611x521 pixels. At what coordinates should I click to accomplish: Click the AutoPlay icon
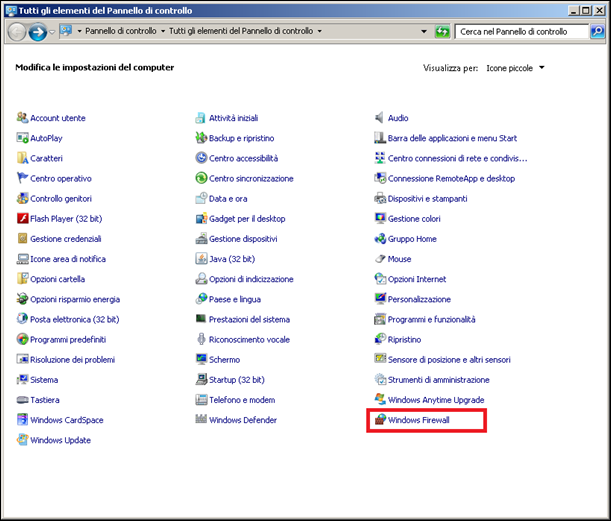[22, 138]
